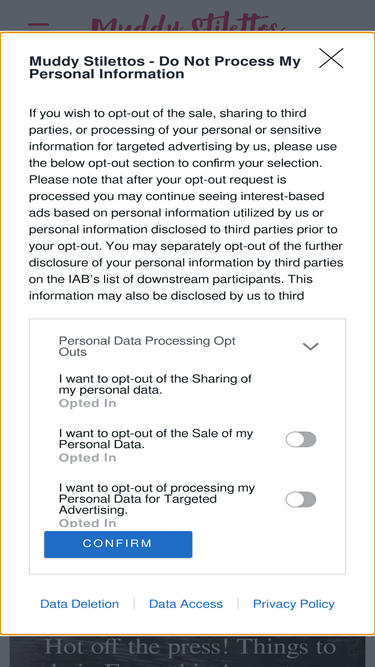This screenshot has width=375, height=667.
Task: Open the hamburger menu behind the dialog
Action: tap(38, 25)
